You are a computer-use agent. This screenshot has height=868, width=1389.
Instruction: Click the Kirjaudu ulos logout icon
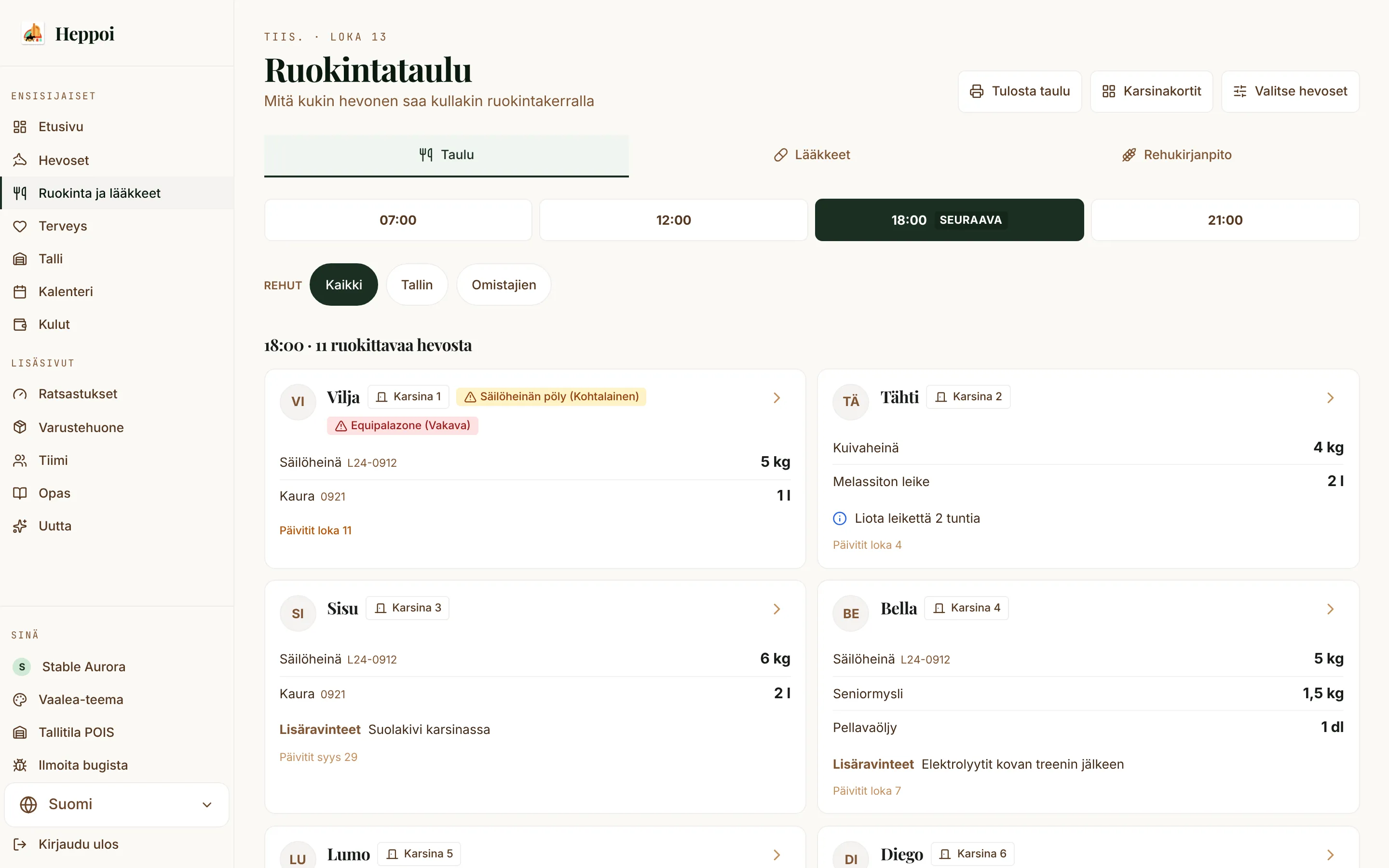20,844
